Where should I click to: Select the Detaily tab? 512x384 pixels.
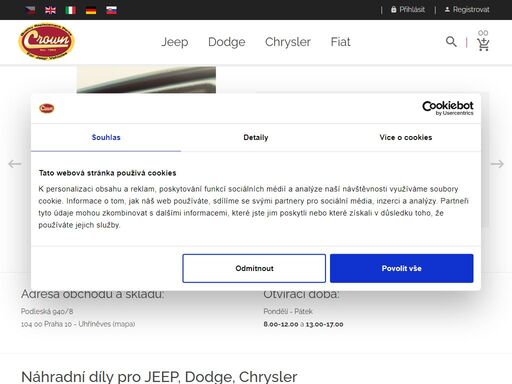click(x=256, y=137)
